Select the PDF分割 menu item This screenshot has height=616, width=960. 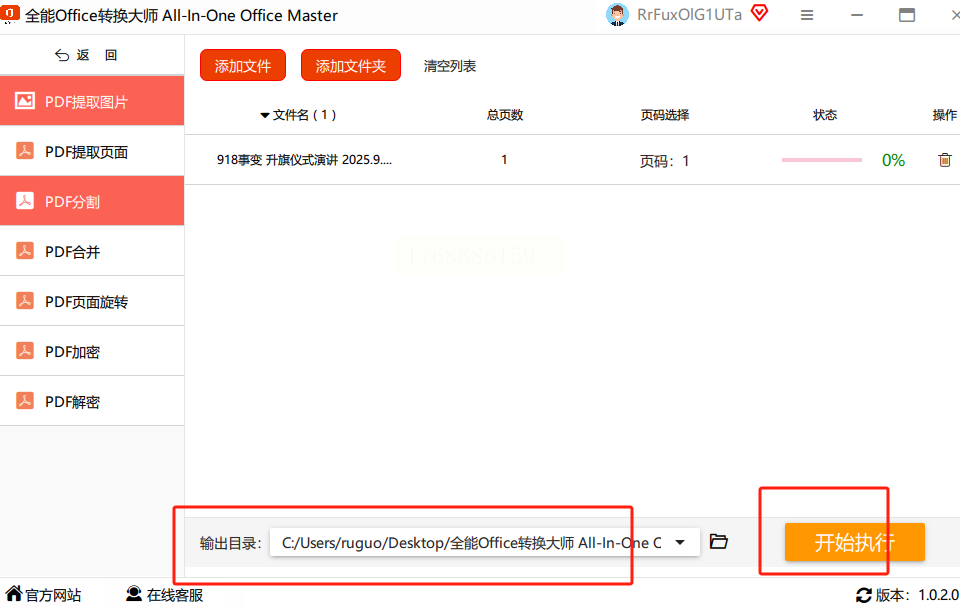click(92, 201)
